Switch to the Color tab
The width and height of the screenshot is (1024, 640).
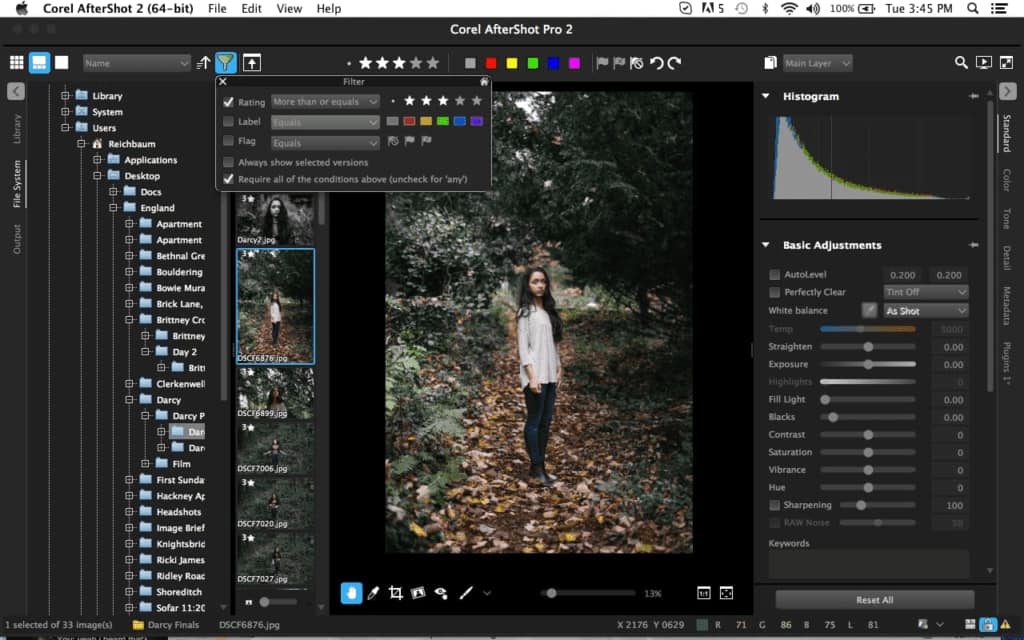1006,181
